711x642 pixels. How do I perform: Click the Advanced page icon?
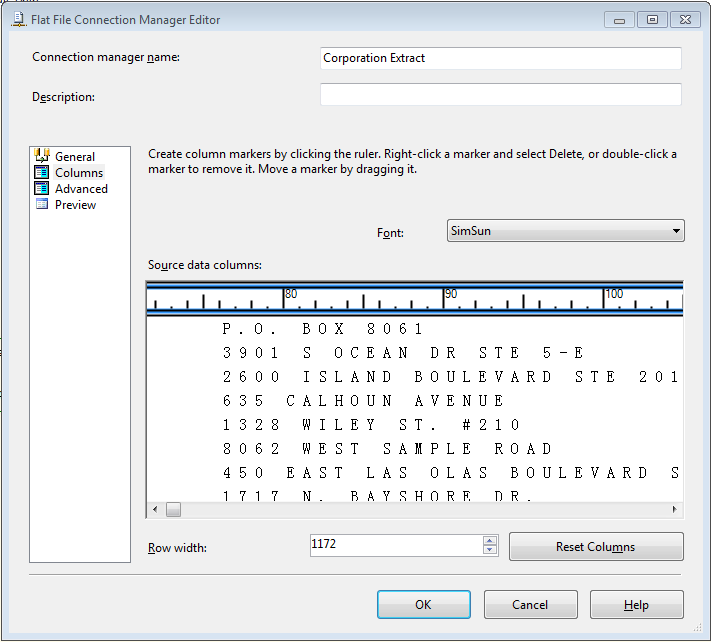pos(42,188)
